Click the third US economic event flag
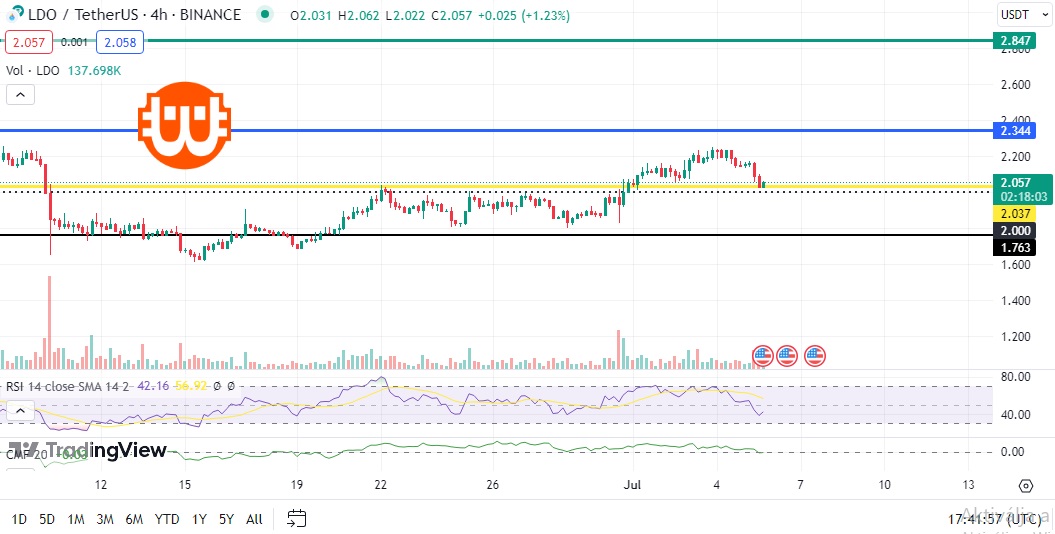 pyautogui.click(x=815, y=355)
